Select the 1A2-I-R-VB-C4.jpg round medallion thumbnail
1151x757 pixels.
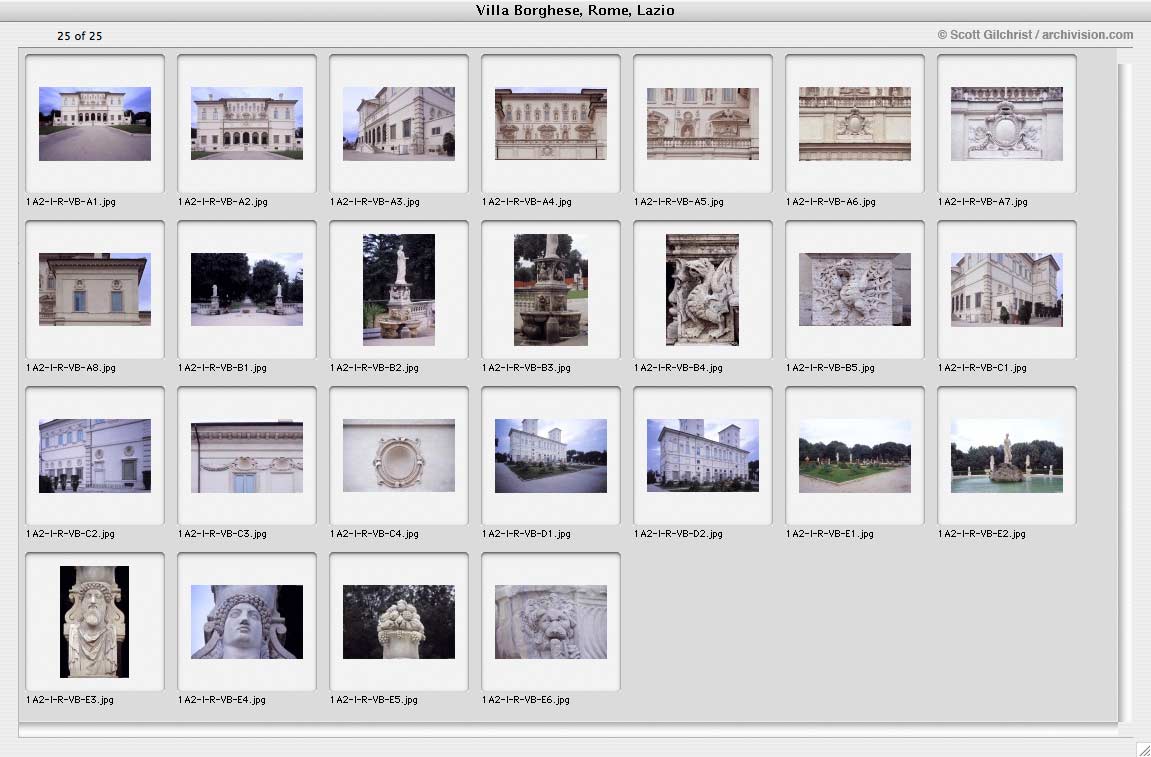[399, 455]
